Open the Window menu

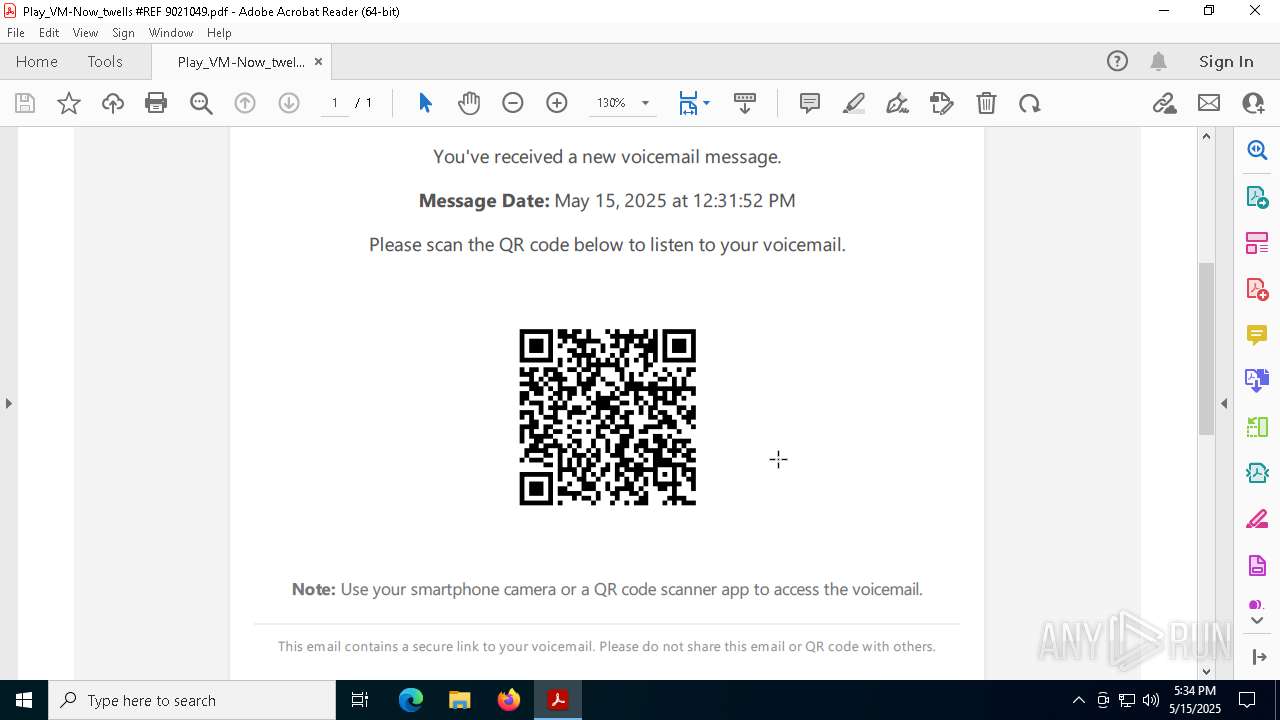click(171, 32)
